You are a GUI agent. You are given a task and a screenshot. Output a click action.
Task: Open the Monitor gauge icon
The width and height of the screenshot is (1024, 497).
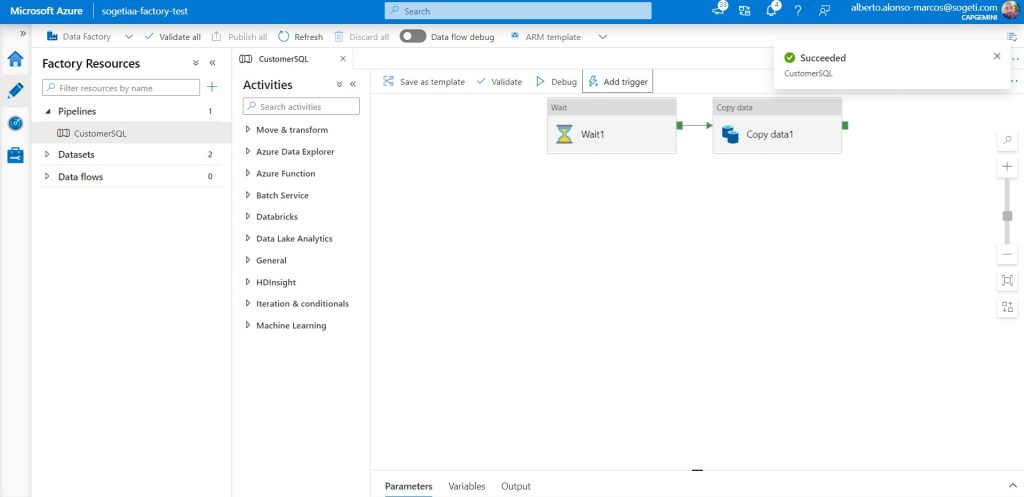click(15, 123)
